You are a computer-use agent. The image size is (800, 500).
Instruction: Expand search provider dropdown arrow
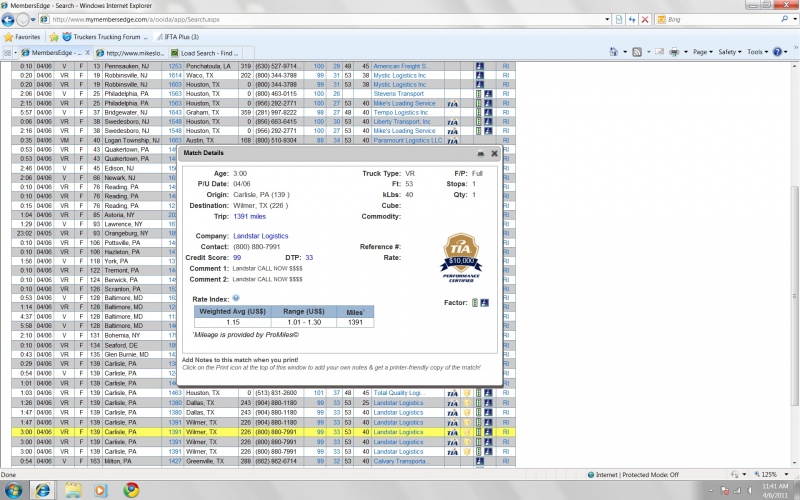click(794, 19)
